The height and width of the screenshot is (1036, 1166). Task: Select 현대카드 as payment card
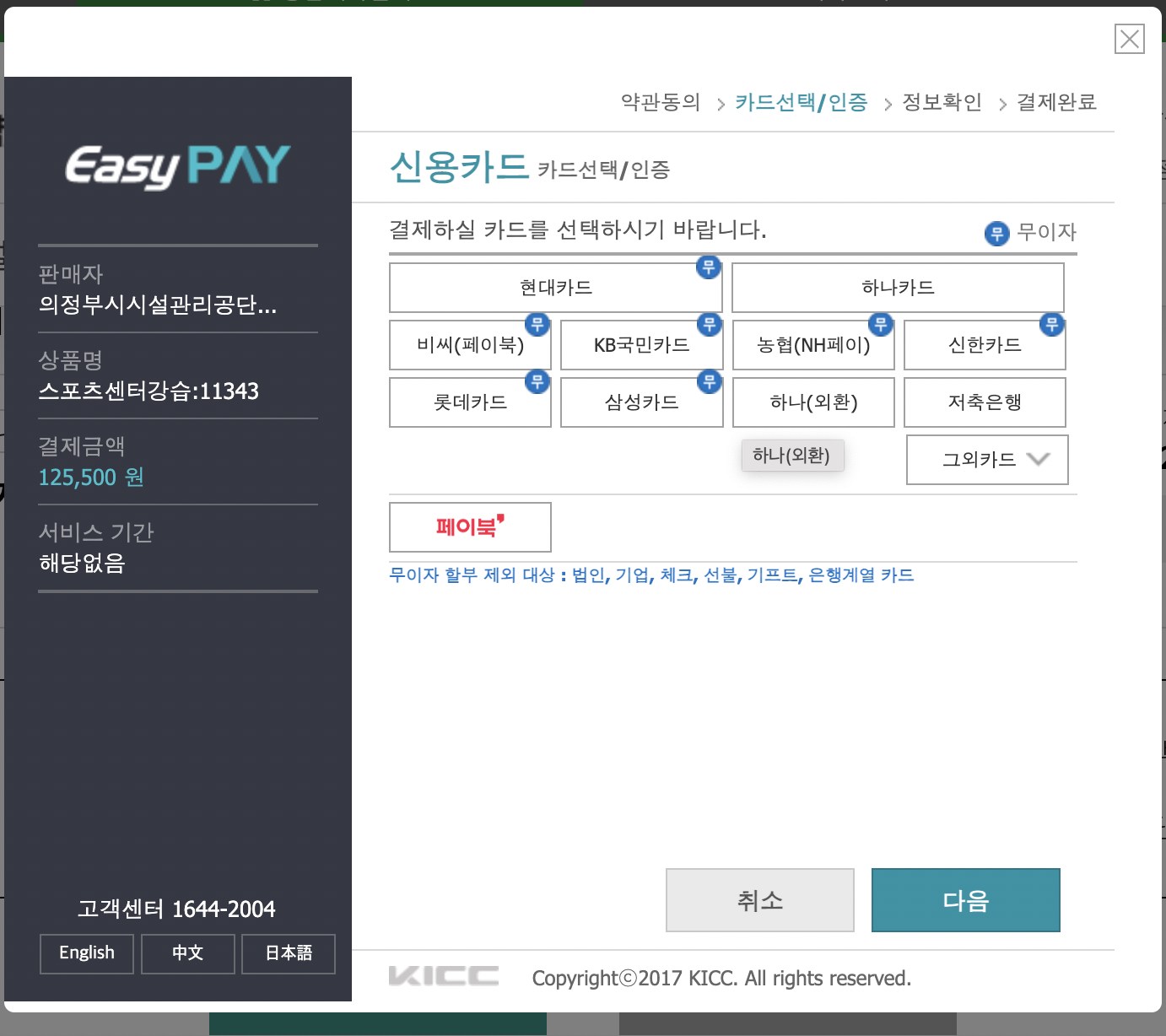click(x=555, y=288)
